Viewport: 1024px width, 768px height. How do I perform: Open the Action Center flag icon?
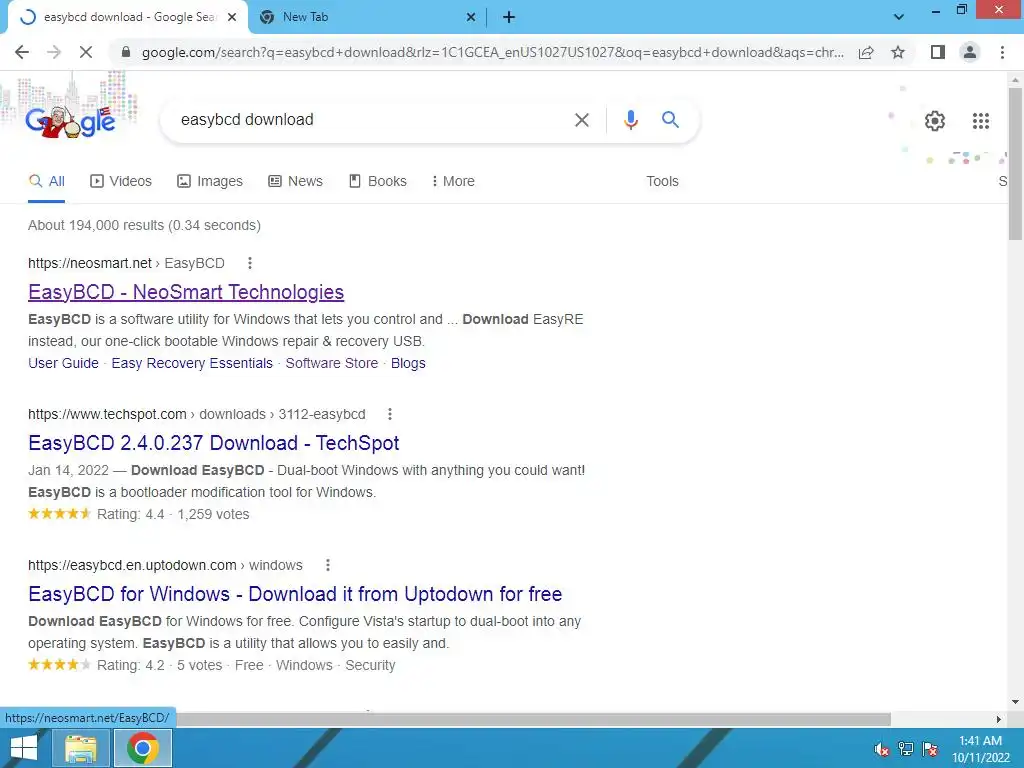(x=930, y=749)
